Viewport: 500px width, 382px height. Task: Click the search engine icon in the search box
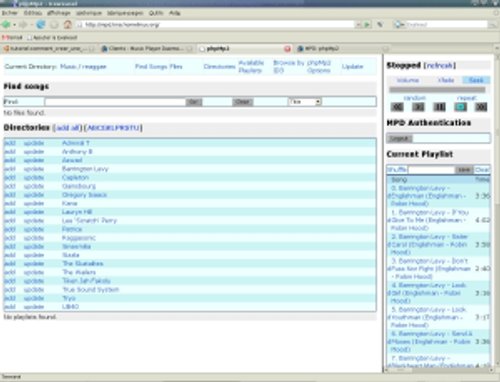coord(398,25)
